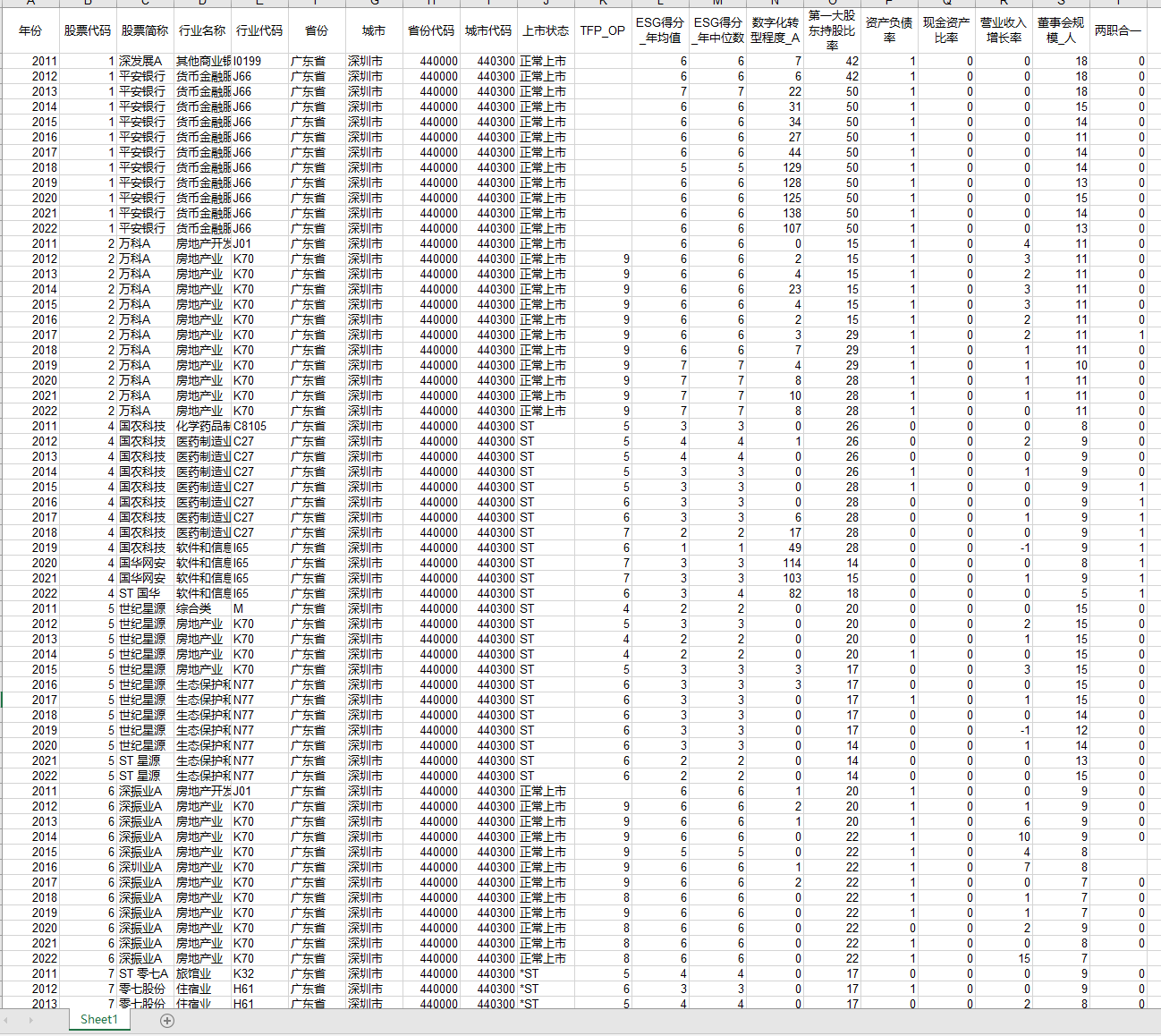Click the 旅馆业 industry name cell
The height and width of the screenshot is (1036, 1161).
pyautogui.click(x=202, y=973)
